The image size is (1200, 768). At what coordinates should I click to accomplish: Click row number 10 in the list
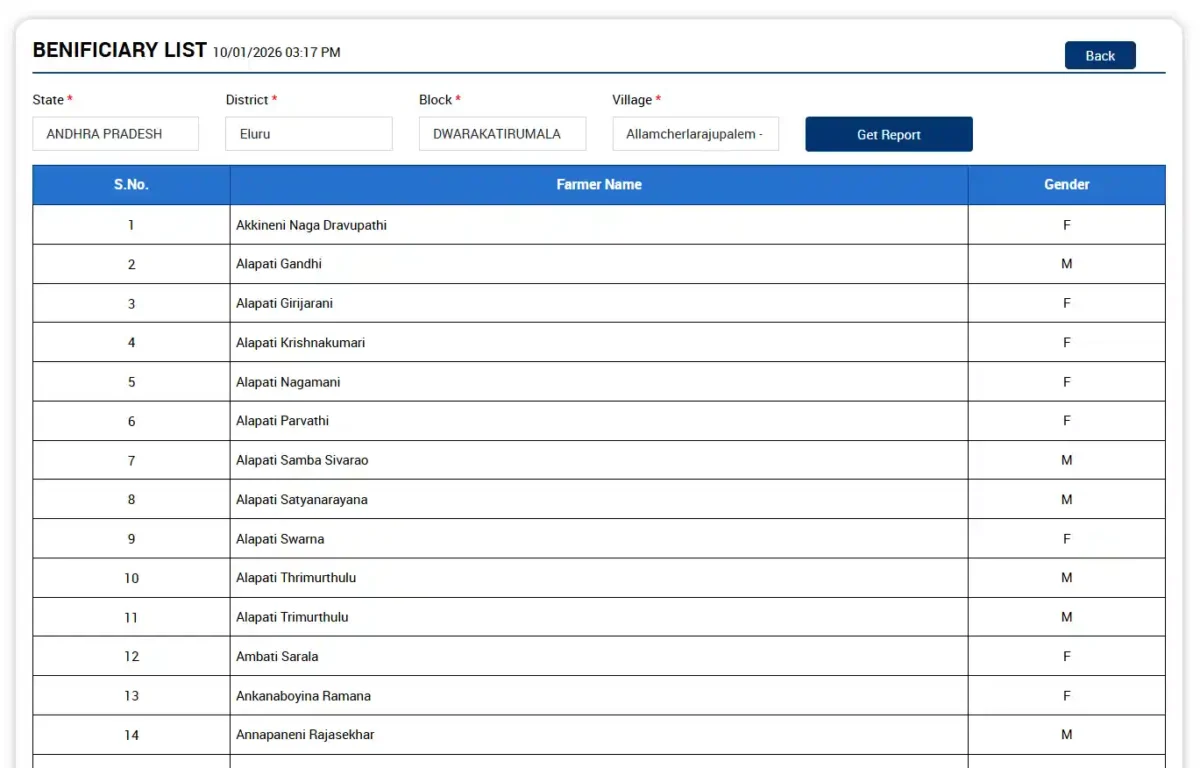coord(131,577)
